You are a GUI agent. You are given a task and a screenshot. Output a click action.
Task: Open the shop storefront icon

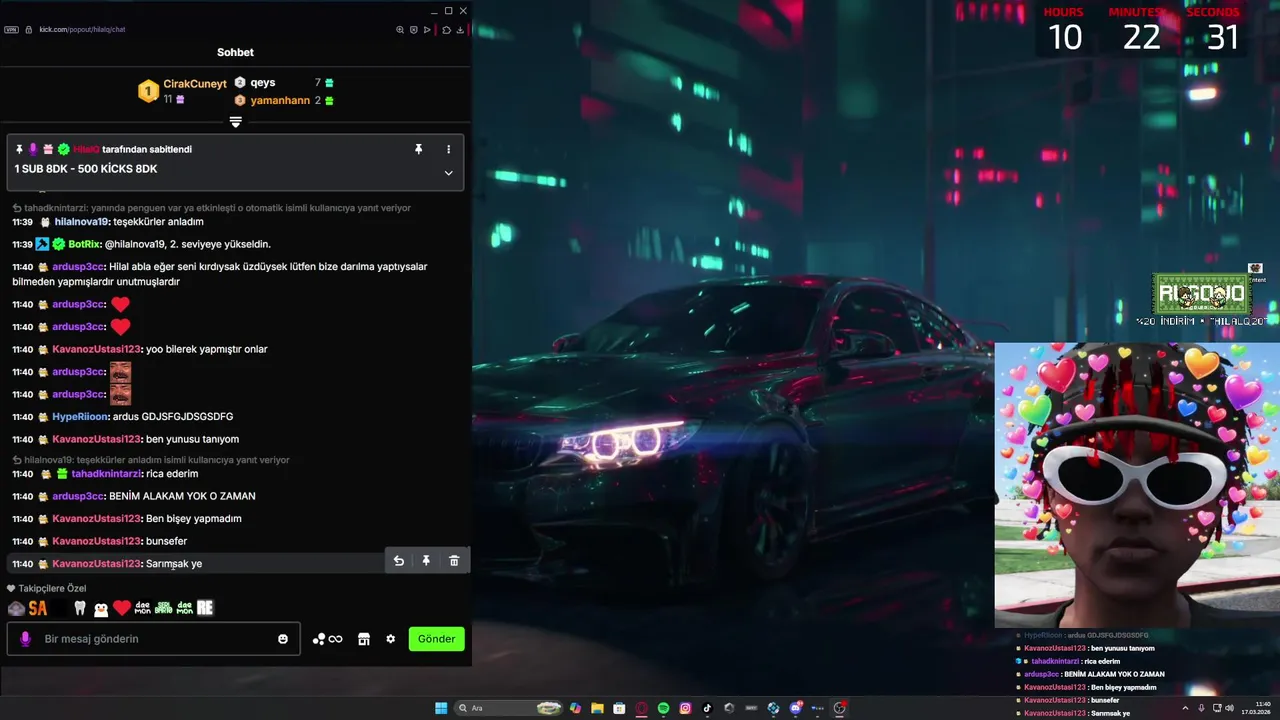point(364,639)
